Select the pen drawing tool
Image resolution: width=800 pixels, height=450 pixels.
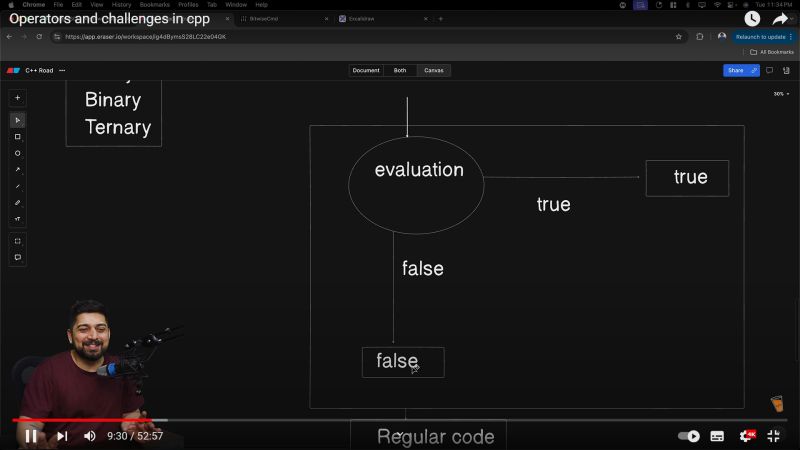17,203
